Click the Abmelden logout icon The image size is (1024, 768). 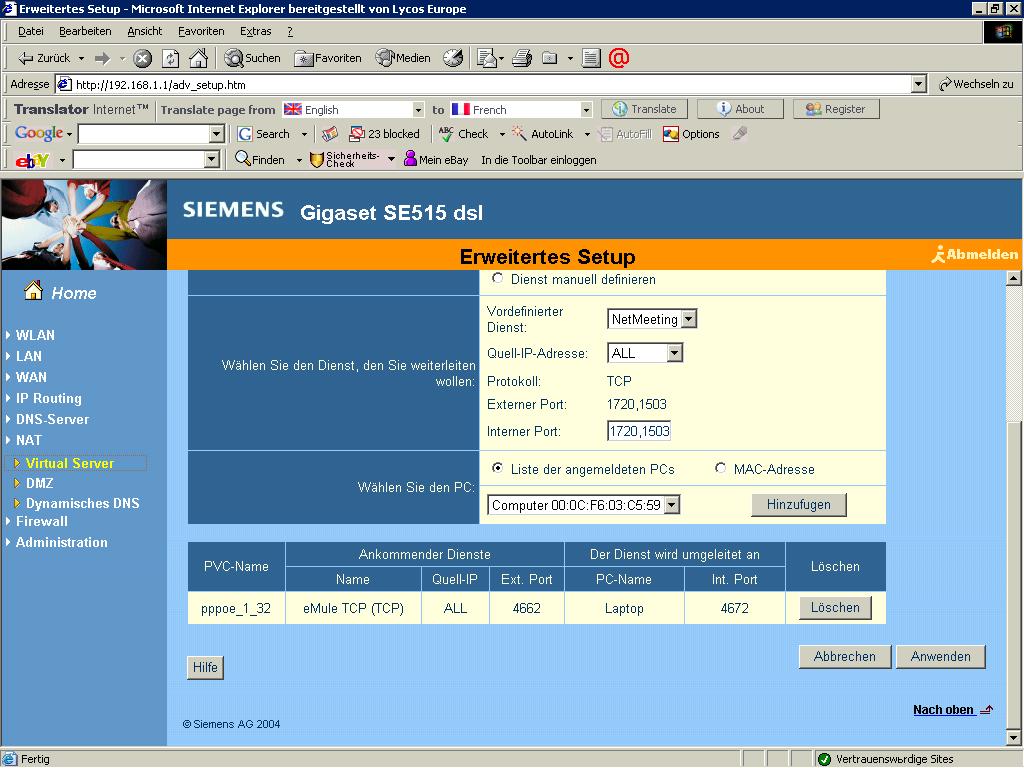974,254
